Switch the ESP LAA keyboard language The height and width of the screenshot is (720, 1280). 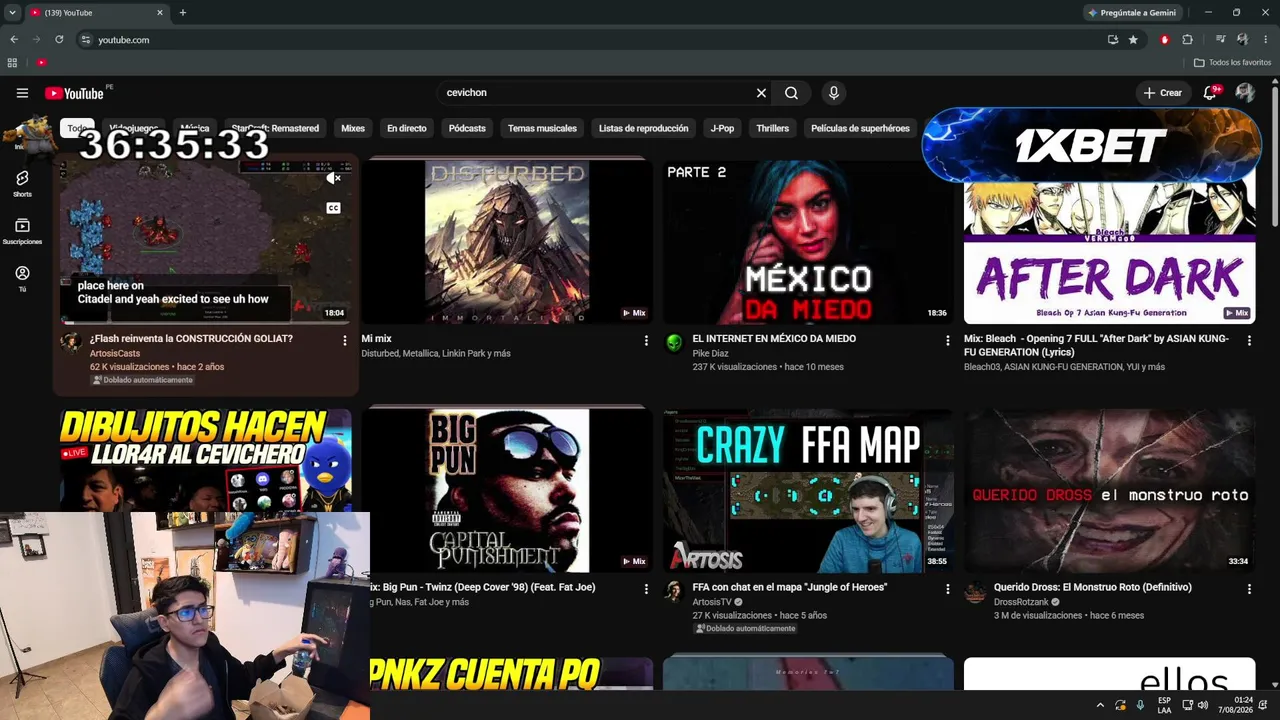pos(1164,705)
